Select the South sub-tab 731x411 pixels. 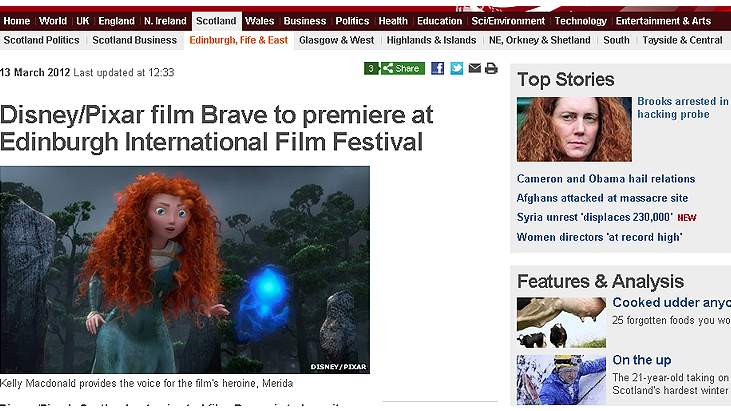click(616, 41)
